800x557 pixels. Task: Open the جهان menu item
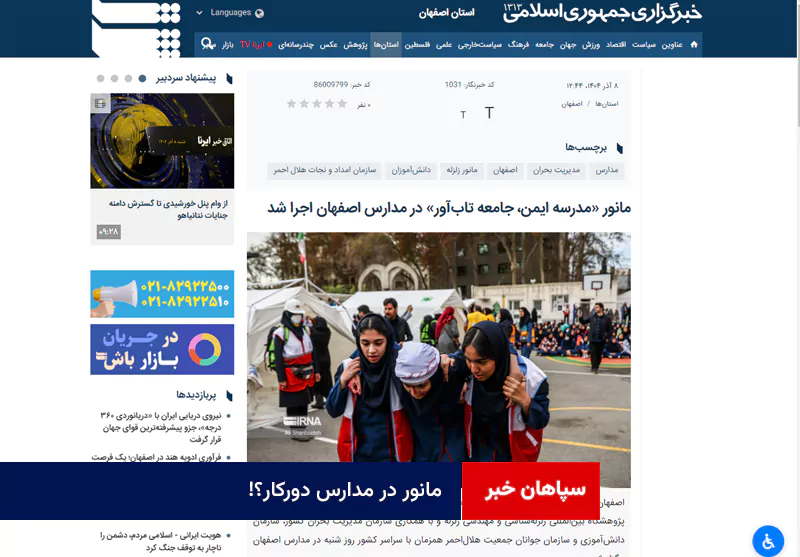[568, 45]
